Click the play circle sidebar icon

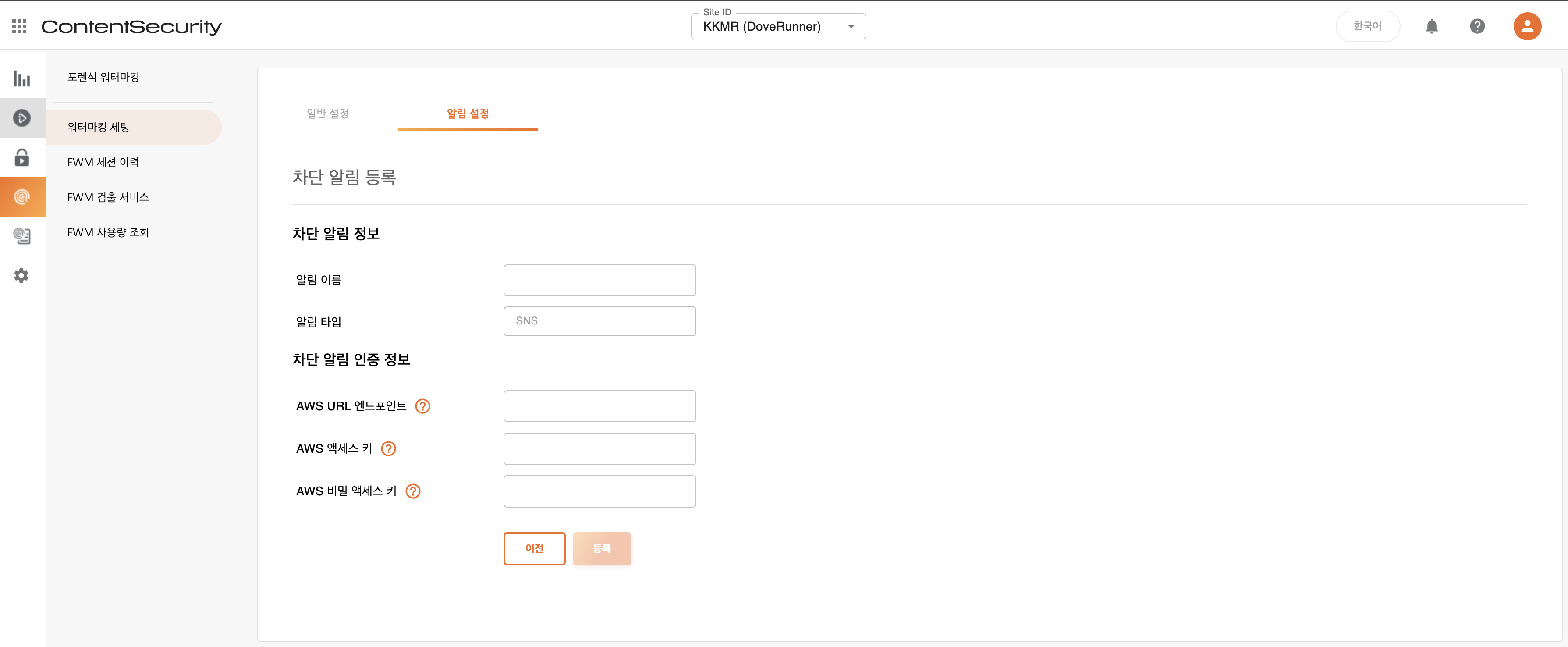22,118
